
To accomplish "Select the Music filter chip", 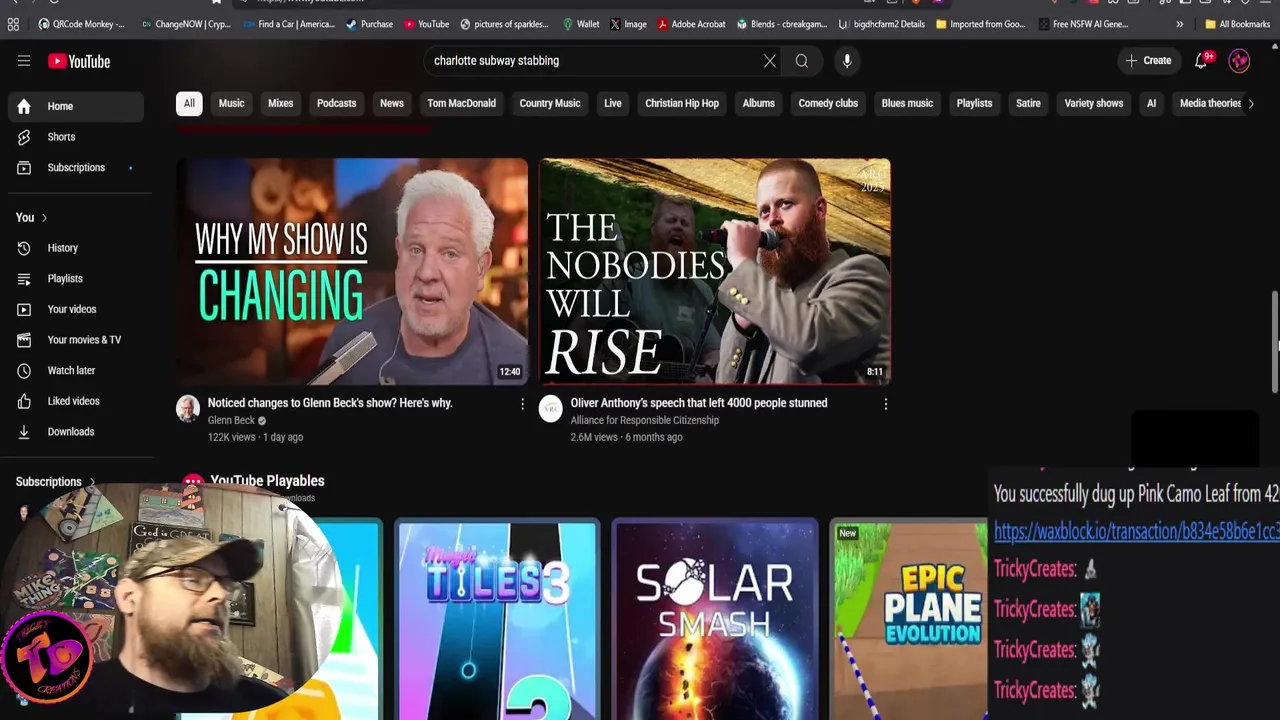I will (x=231, y=103).
